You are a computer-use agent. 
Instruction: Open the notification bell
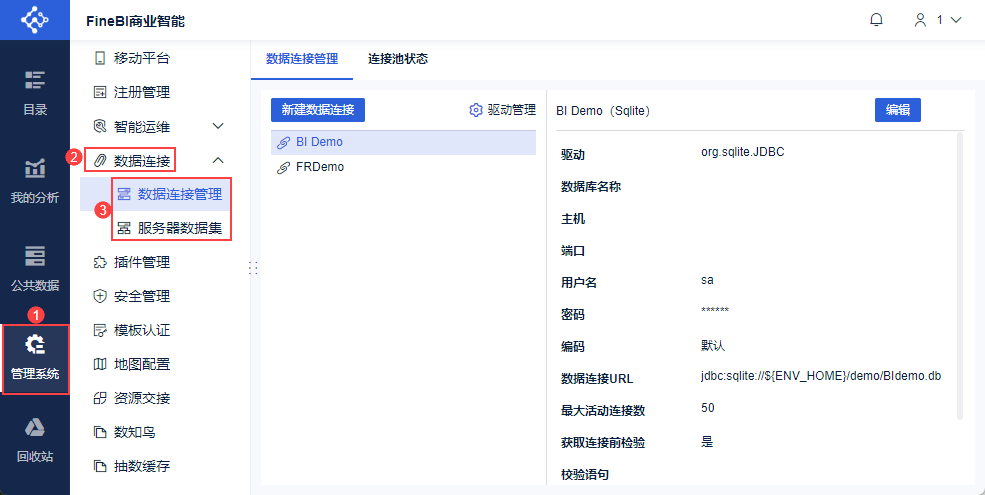click(x=876, y=20)
